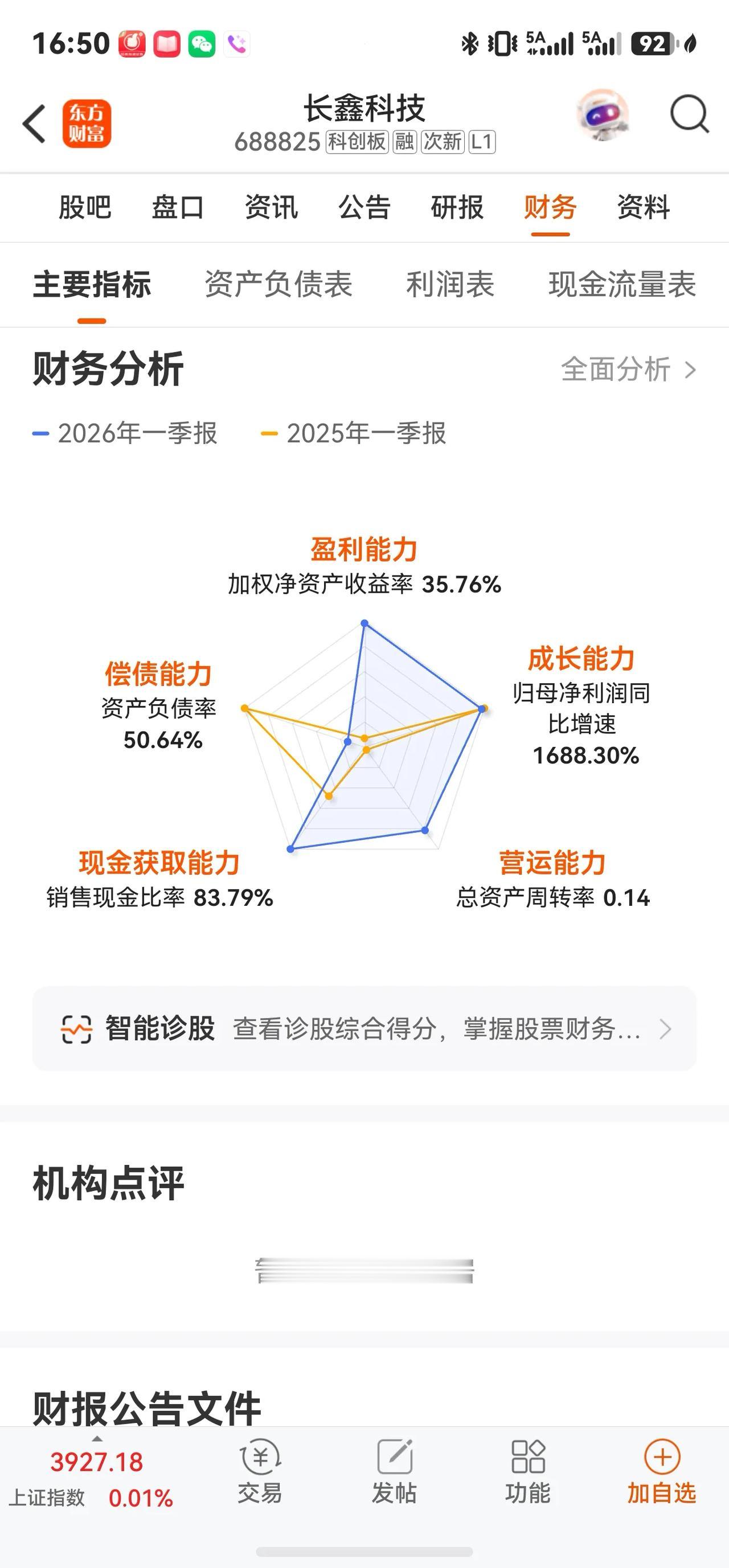Open the robot assistant avatar
The width and height of the screenshot is (729, 1568).
pos(603,114)
